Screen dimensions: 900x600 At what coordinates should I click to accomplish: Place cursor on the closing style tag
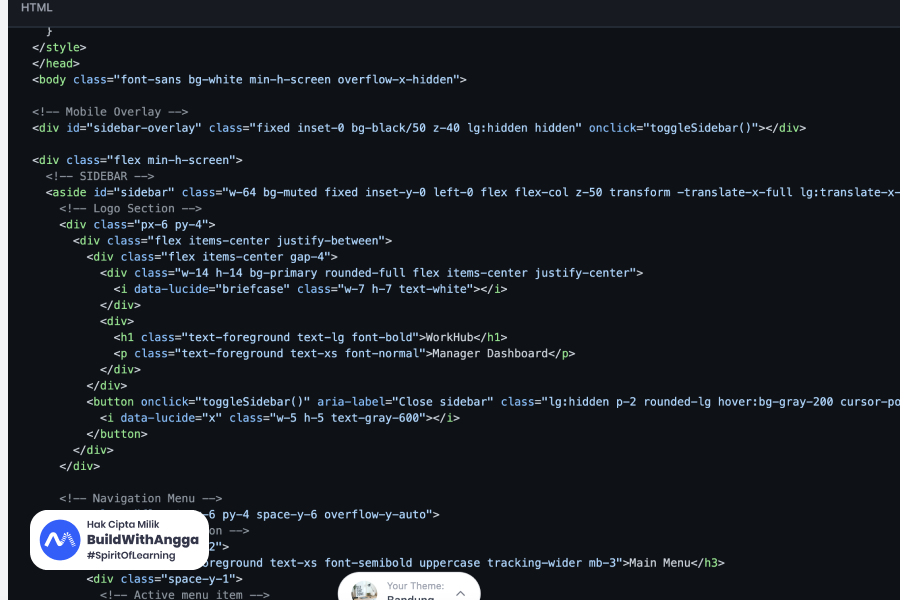tap(59, 47)
